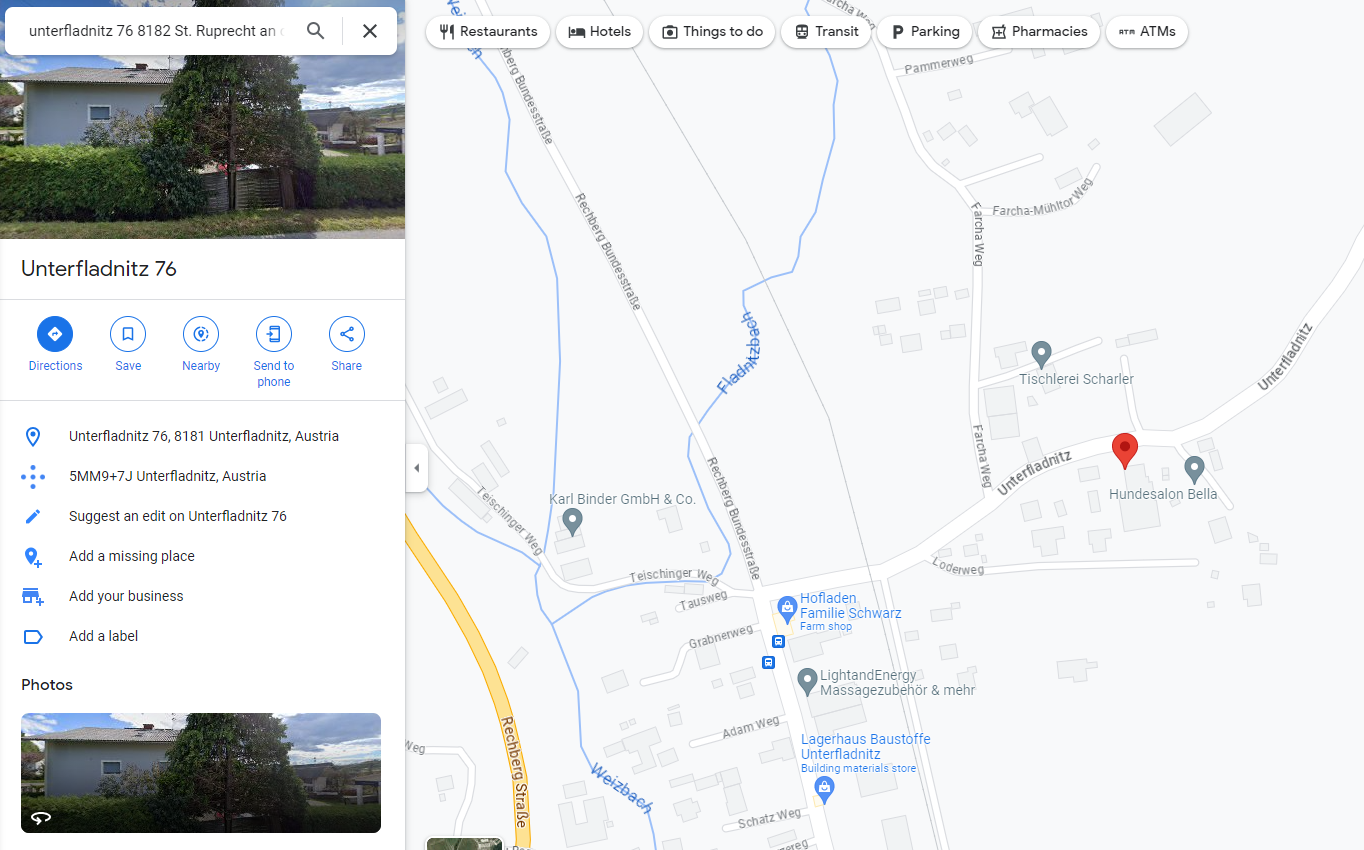The height and width of the screenshot is (850, 1364).
Task: Show ATMs on the map
Action: point(1147,32)
